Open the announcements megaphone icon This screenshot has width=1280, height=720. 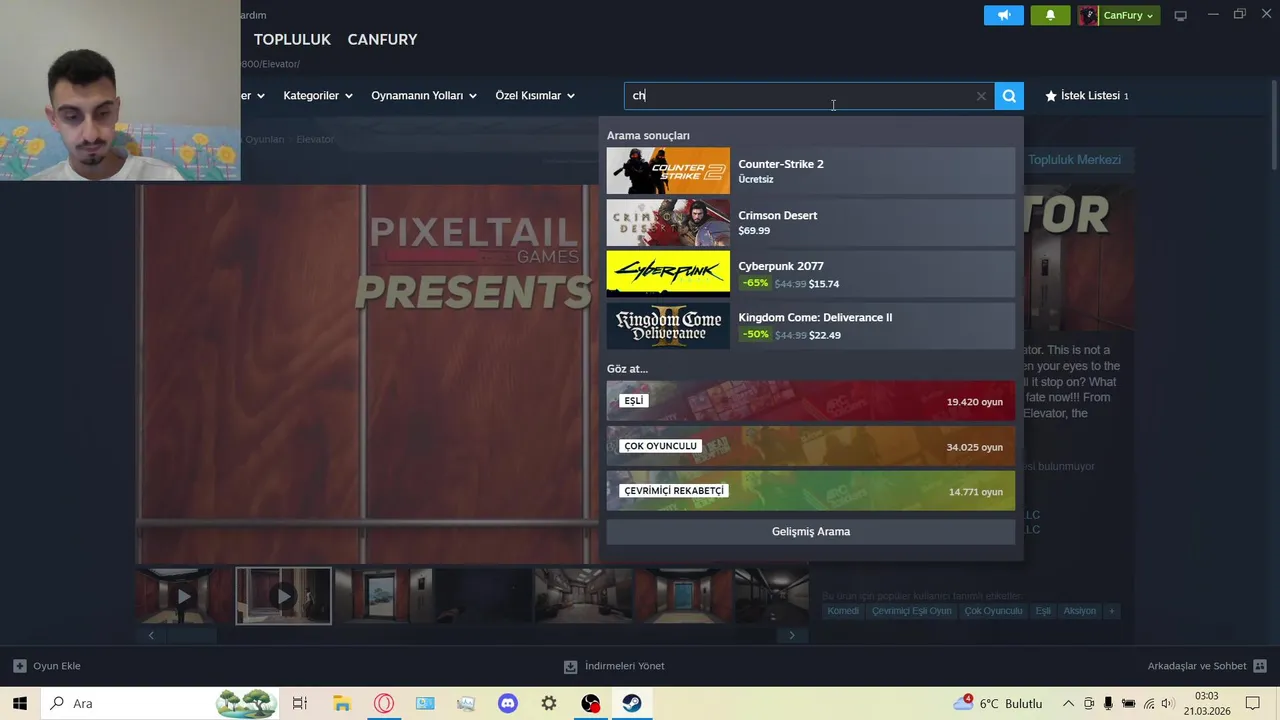(x=1004, y=15)
